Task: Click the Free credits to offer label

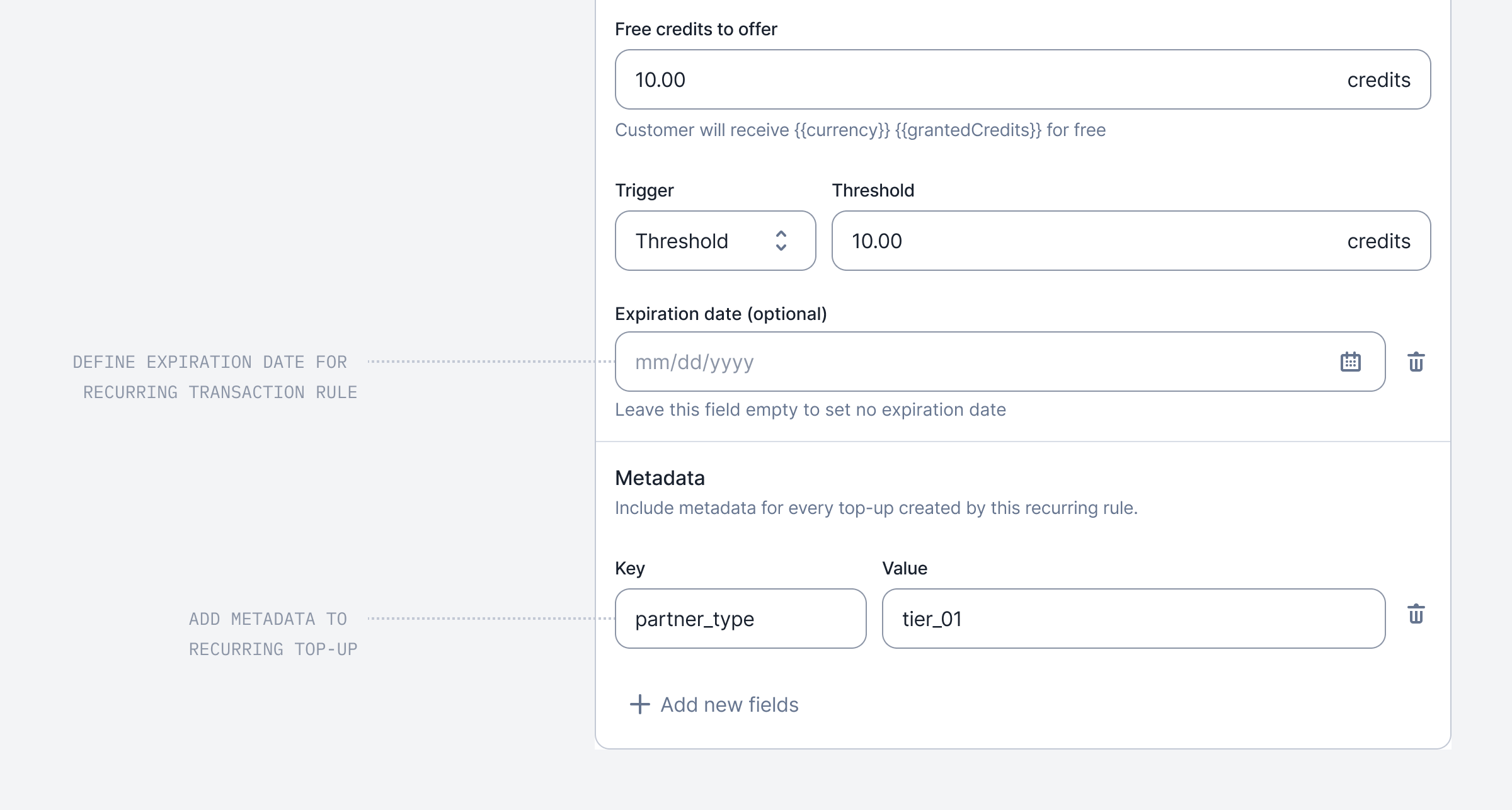Action: pos(696,29)
